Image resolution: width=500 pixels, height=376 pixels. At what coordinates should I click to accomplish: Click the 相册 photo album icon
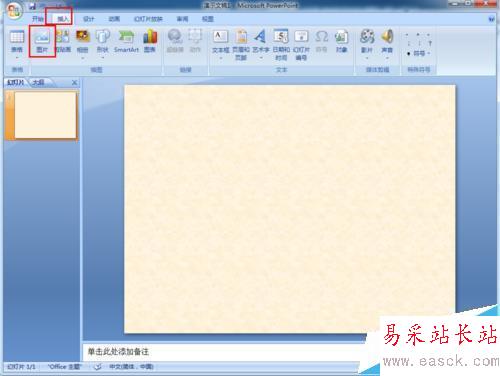click(x=83, y=37)
